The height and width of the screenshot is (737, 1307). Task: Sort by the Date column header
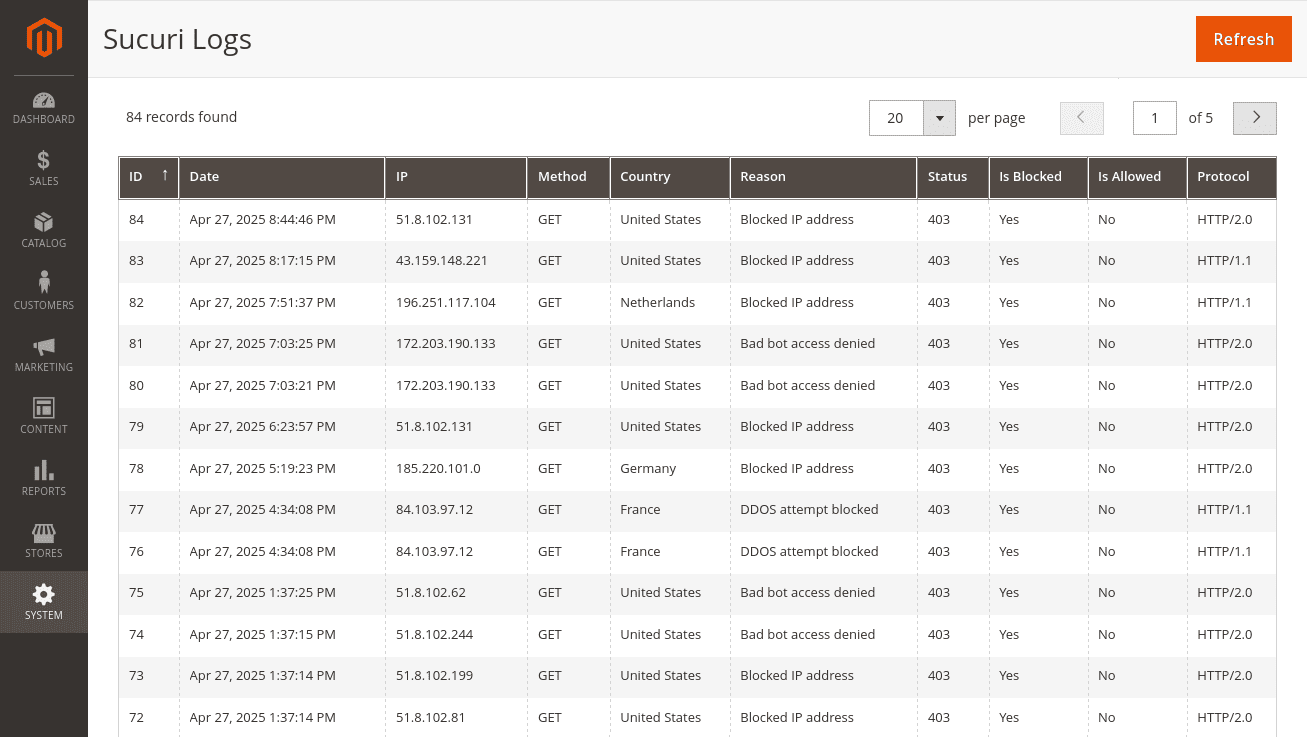point(282,177)
